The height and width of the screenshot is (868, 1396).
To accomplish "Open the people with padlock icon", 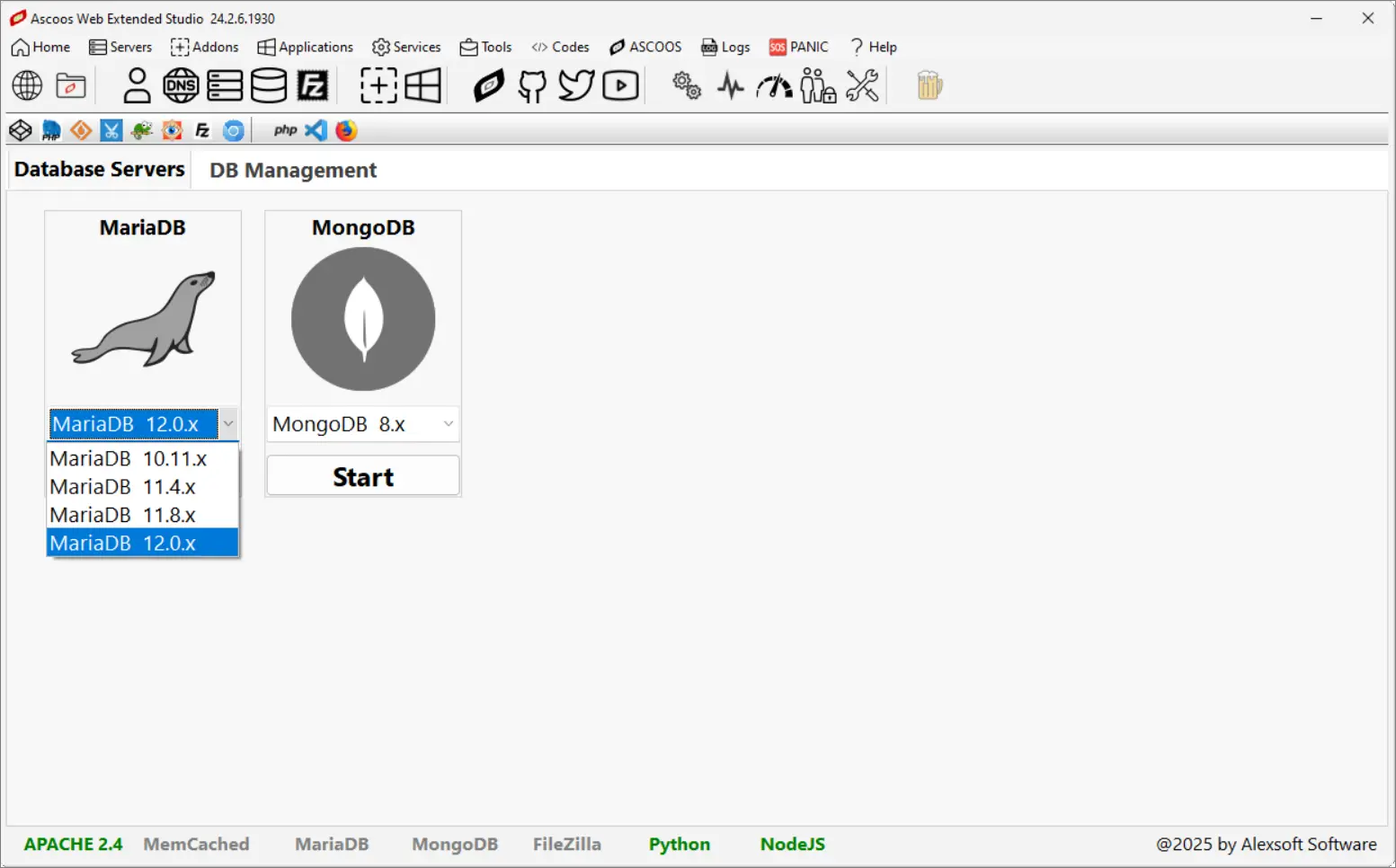I will (x=818, y=86).
